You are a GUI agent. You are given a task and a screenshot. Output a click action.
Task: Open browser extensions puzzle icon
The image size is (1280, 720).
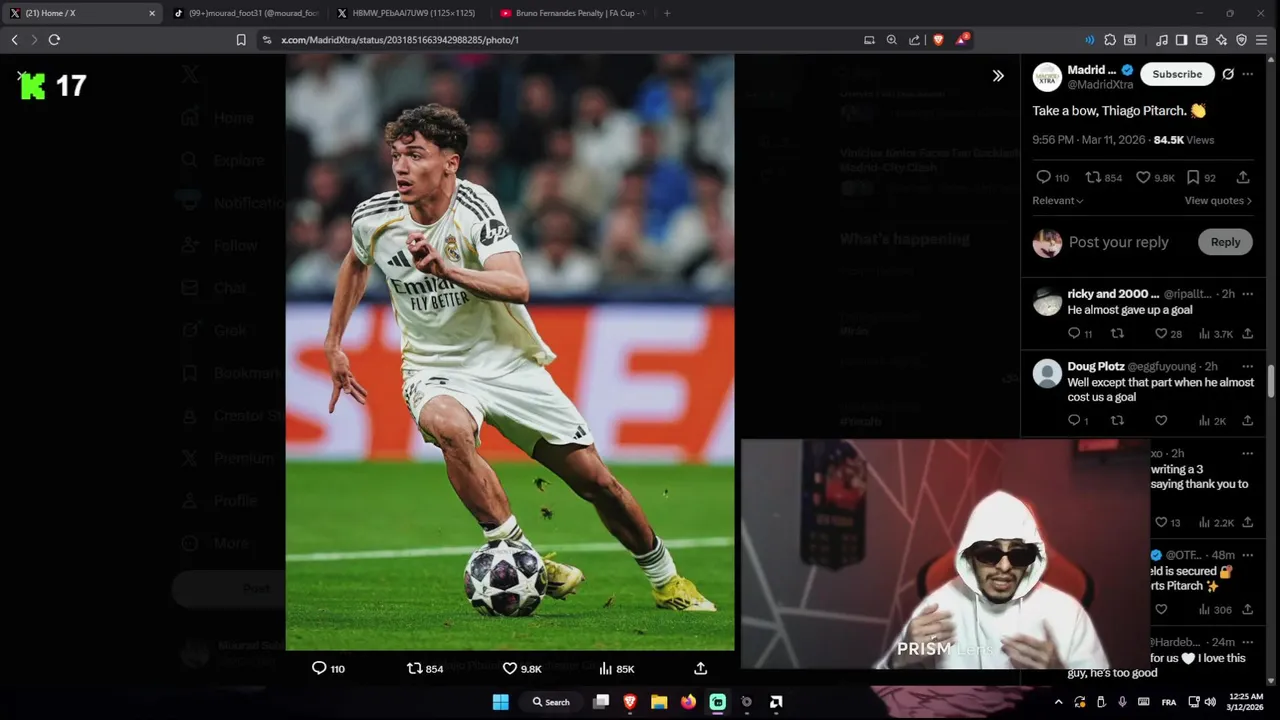tap(1110, 40)
